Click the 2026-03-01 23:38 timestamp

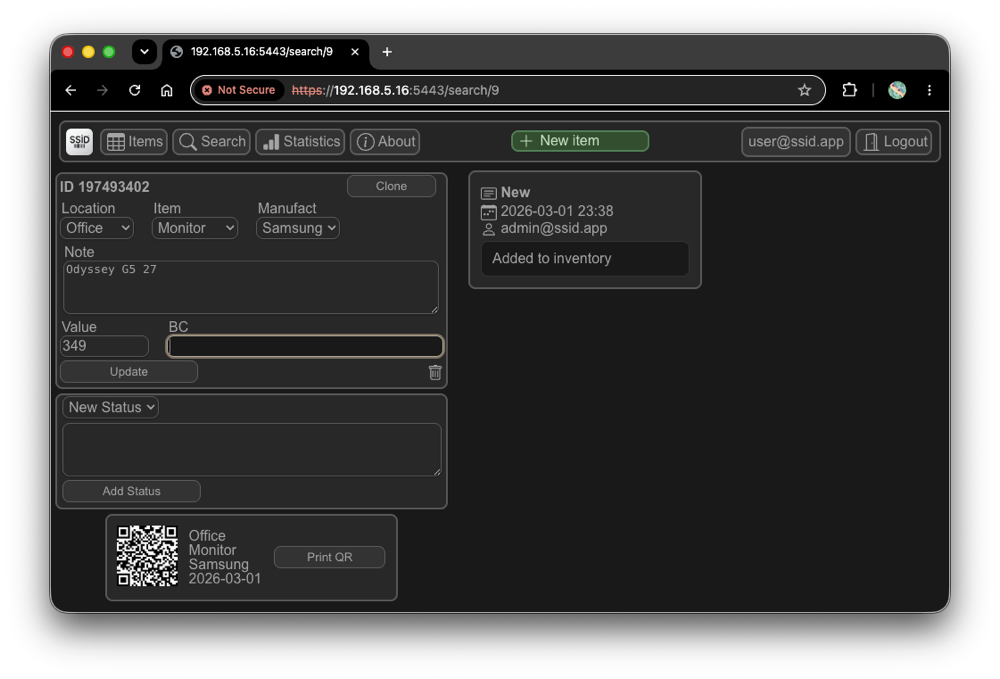557,211
